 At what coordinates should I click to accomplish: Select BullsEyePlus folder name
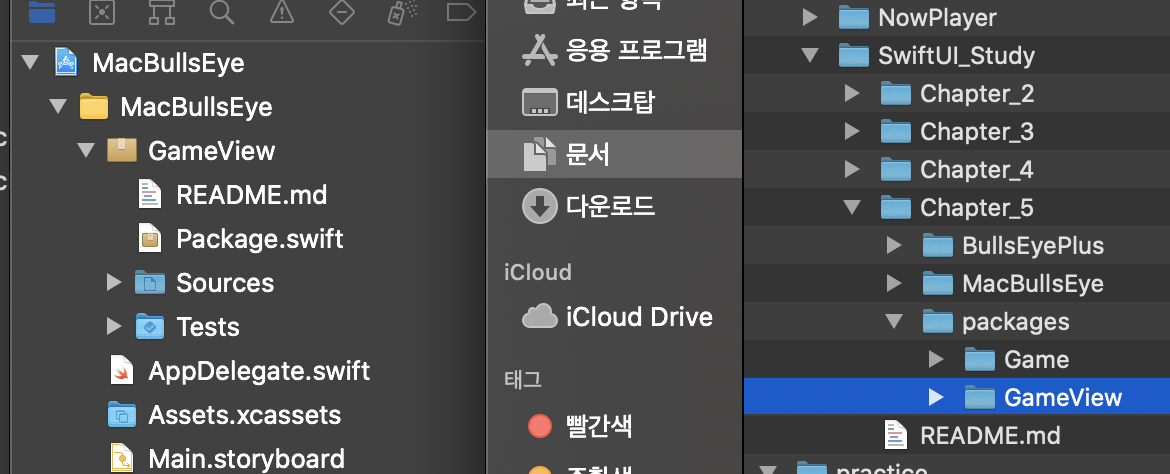point(1033,246)
